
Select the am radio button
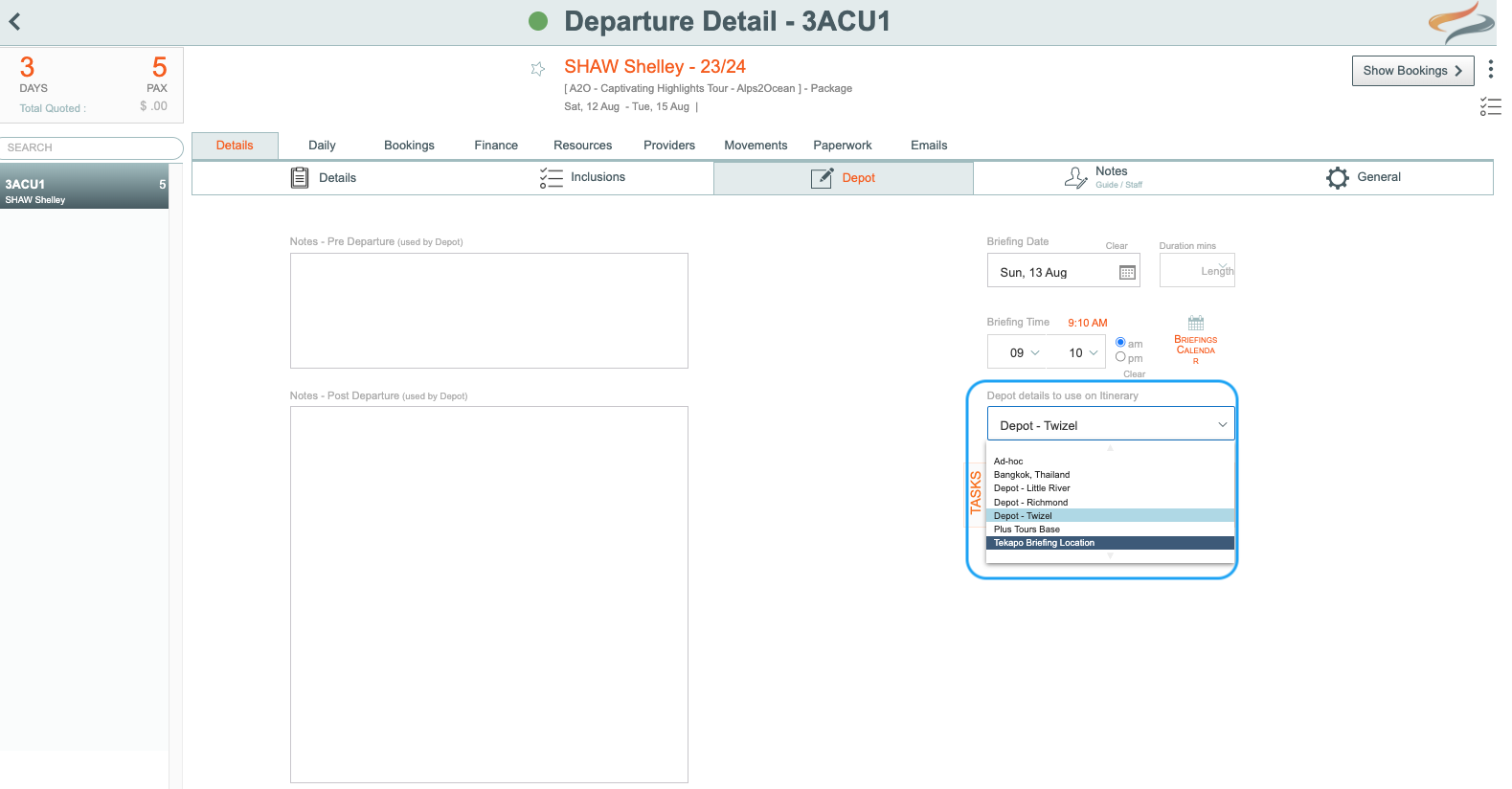point(1120,342)
